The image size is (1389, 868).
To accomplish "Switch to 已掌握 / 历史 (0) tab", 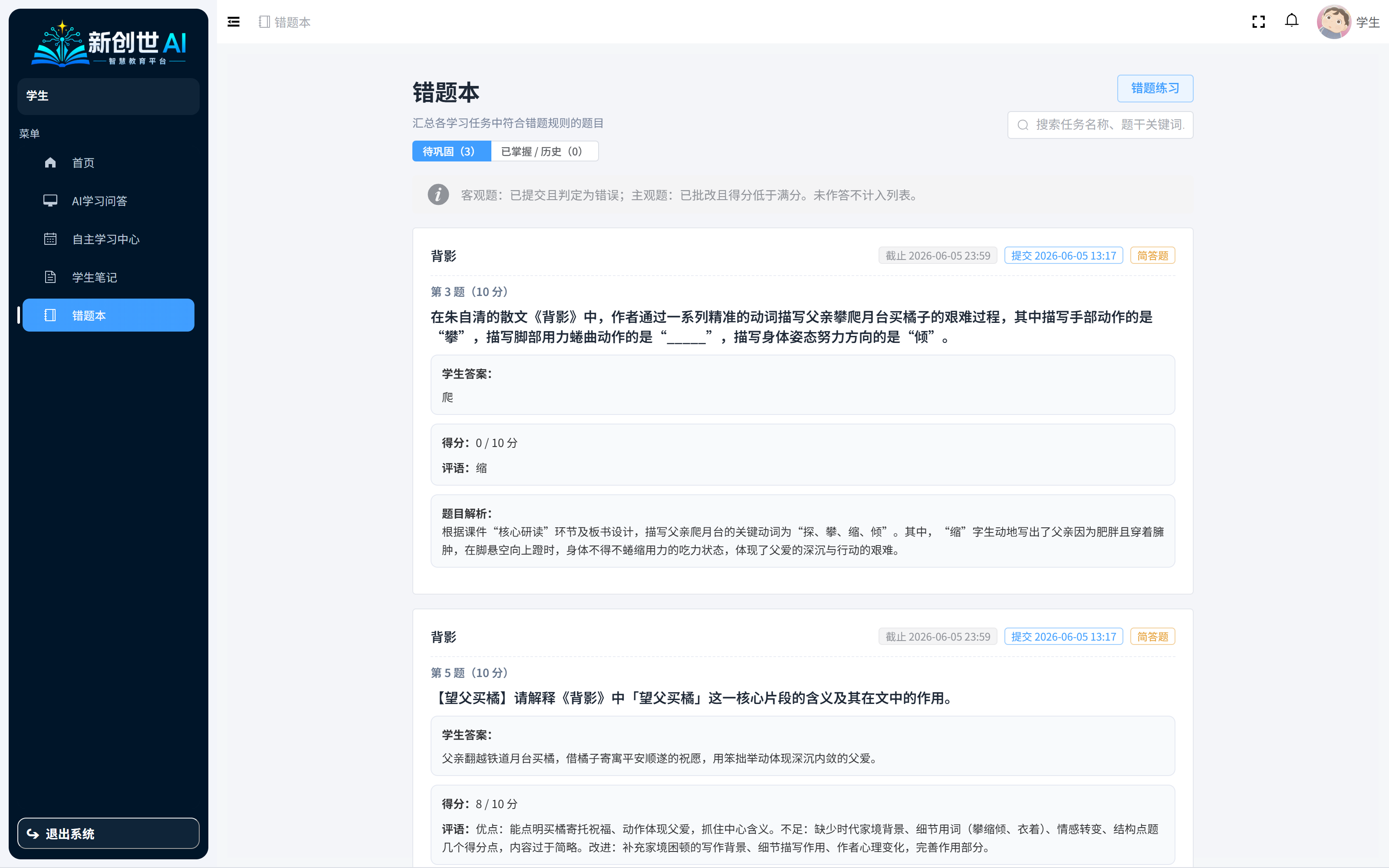I will [544, 151].
